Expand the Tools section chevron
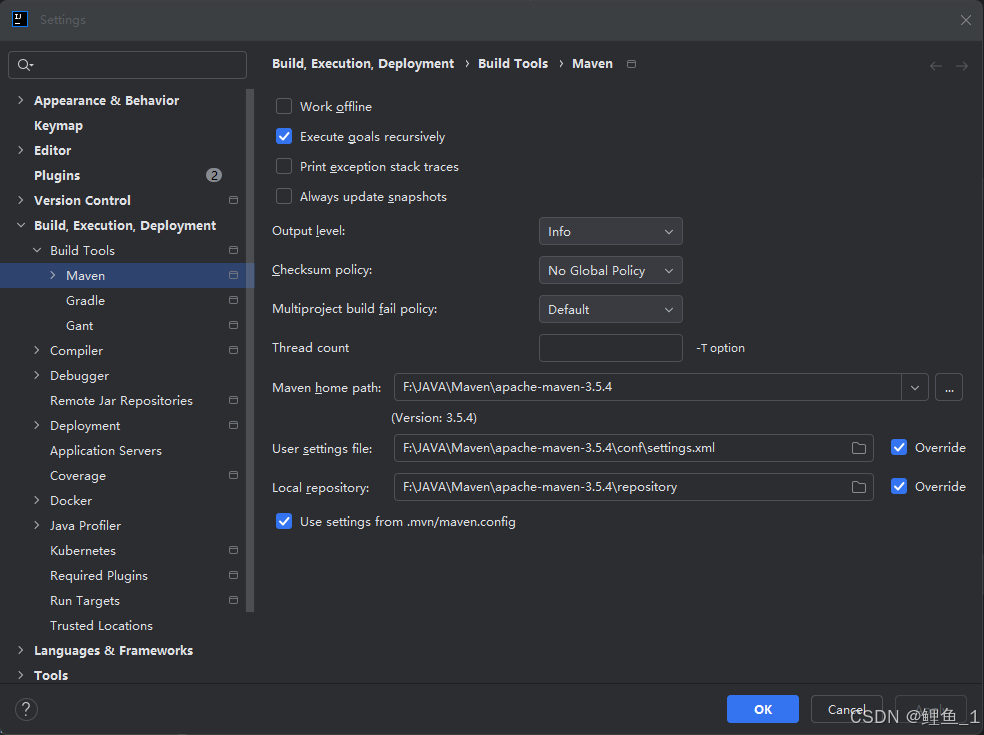 coord(21,675)
